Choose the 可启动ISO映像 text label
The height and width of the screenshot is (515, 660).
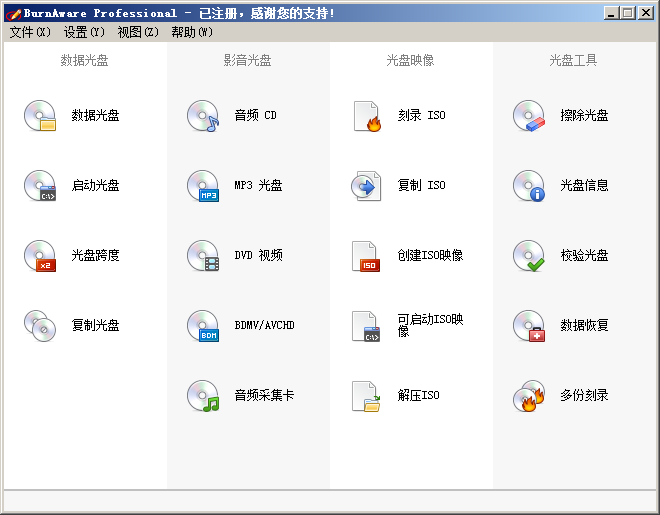pos(430,325)
